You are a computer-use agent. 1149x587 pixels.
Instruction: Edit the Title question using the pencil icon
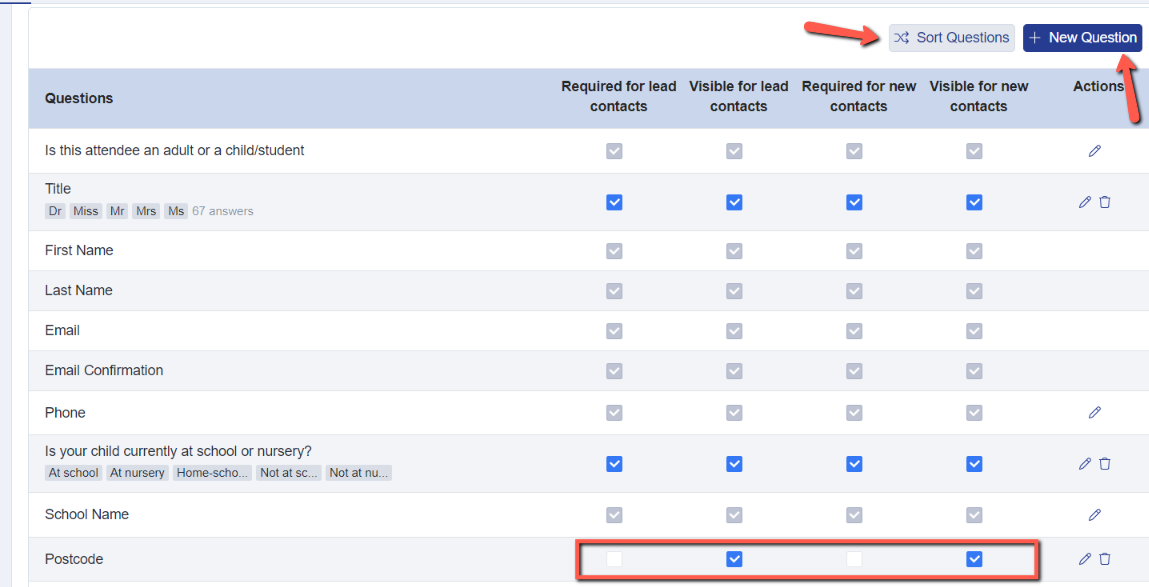tap(1084, 201)
